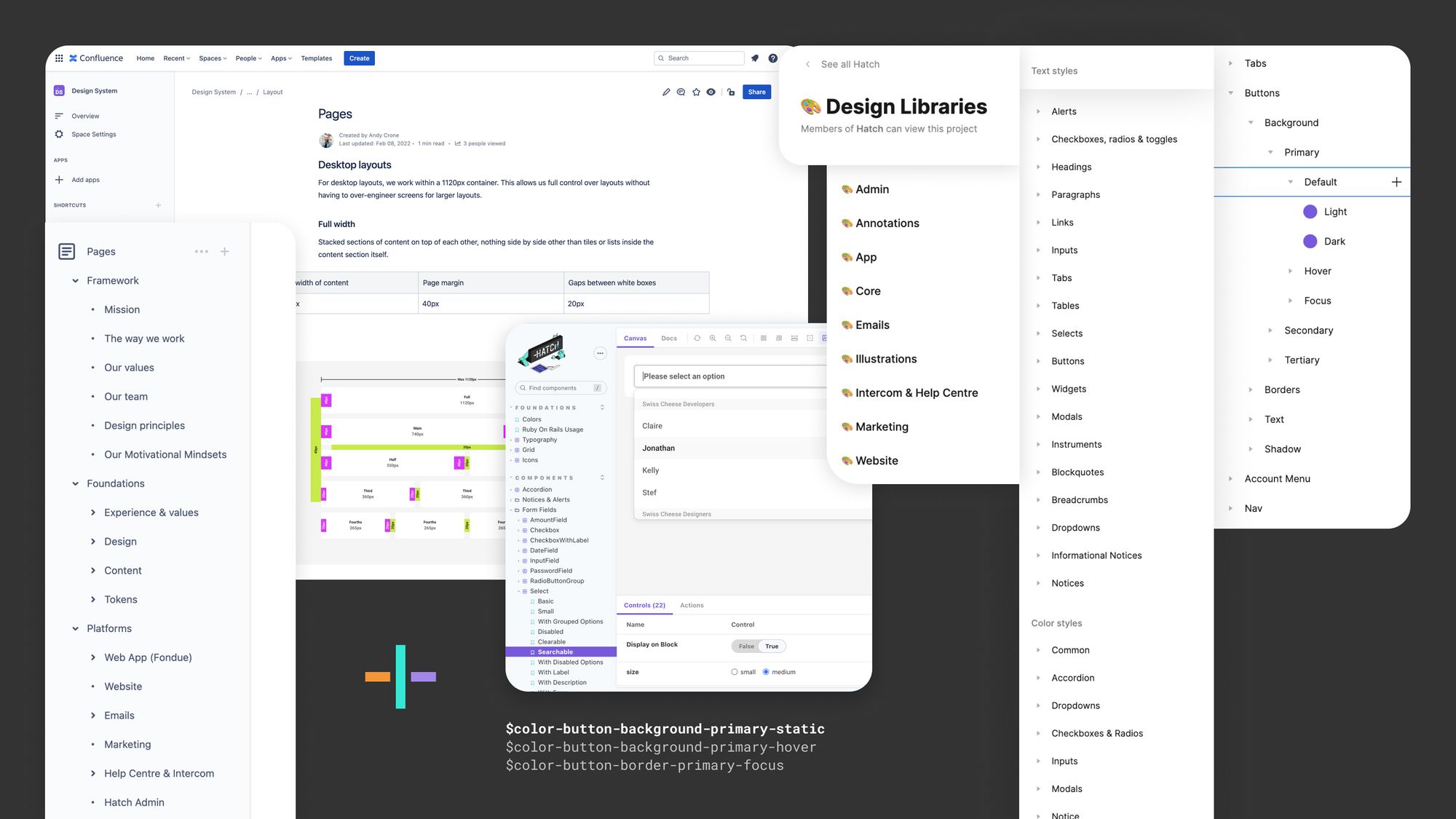Click the edit pencil icon on the Pages document
The image size is (1456, 819).
(x=667, y=92)
